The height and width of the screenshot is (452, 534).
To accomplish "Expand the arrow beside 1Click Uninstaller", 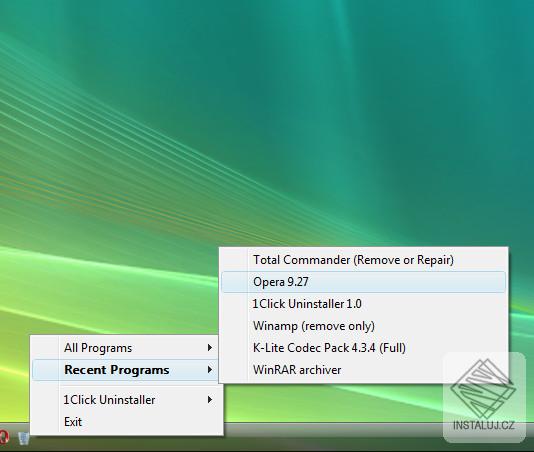I will coord(210,400).
